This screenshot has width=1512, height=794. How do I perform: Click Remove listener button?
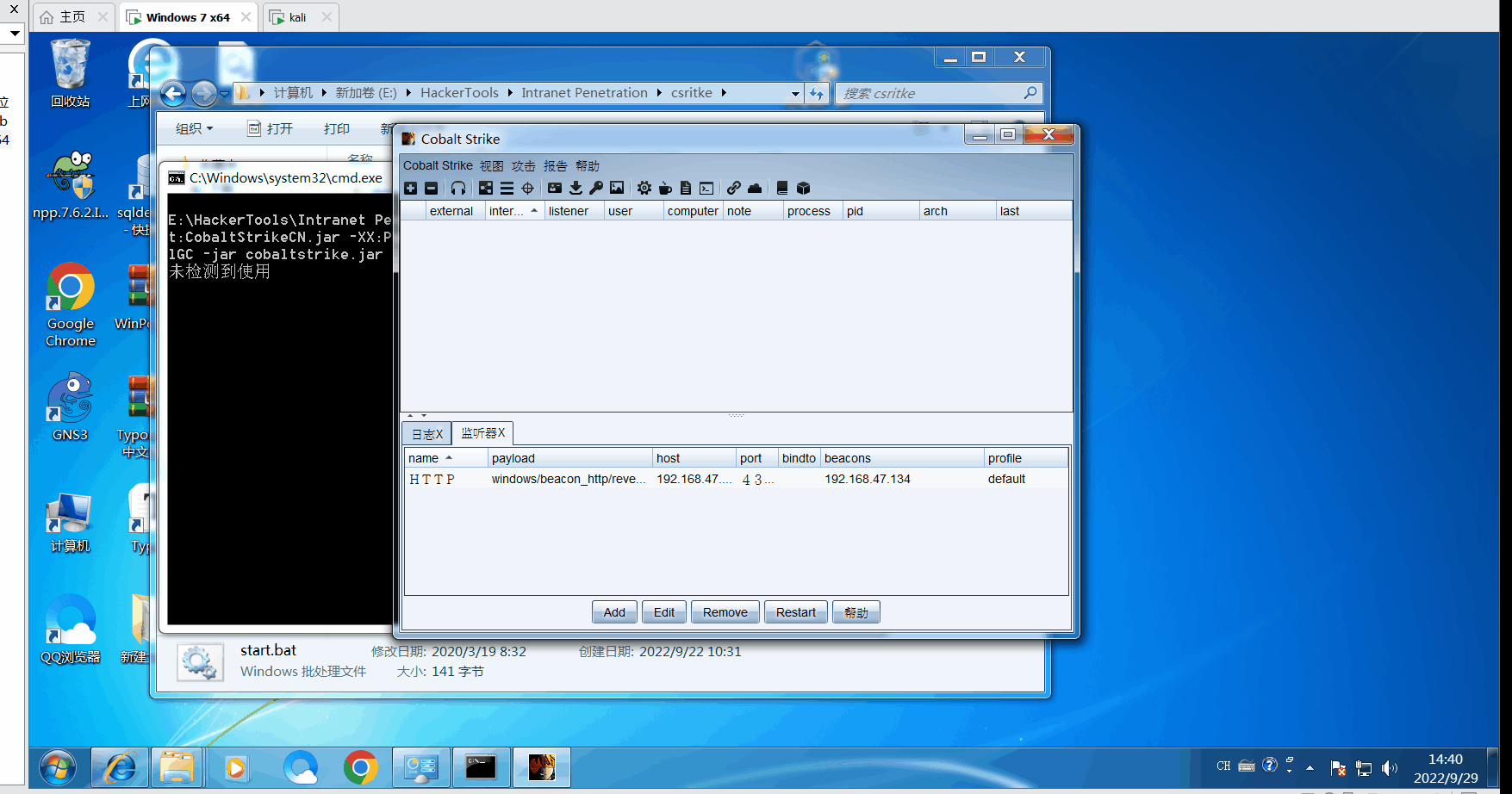(x=725, y=612)
